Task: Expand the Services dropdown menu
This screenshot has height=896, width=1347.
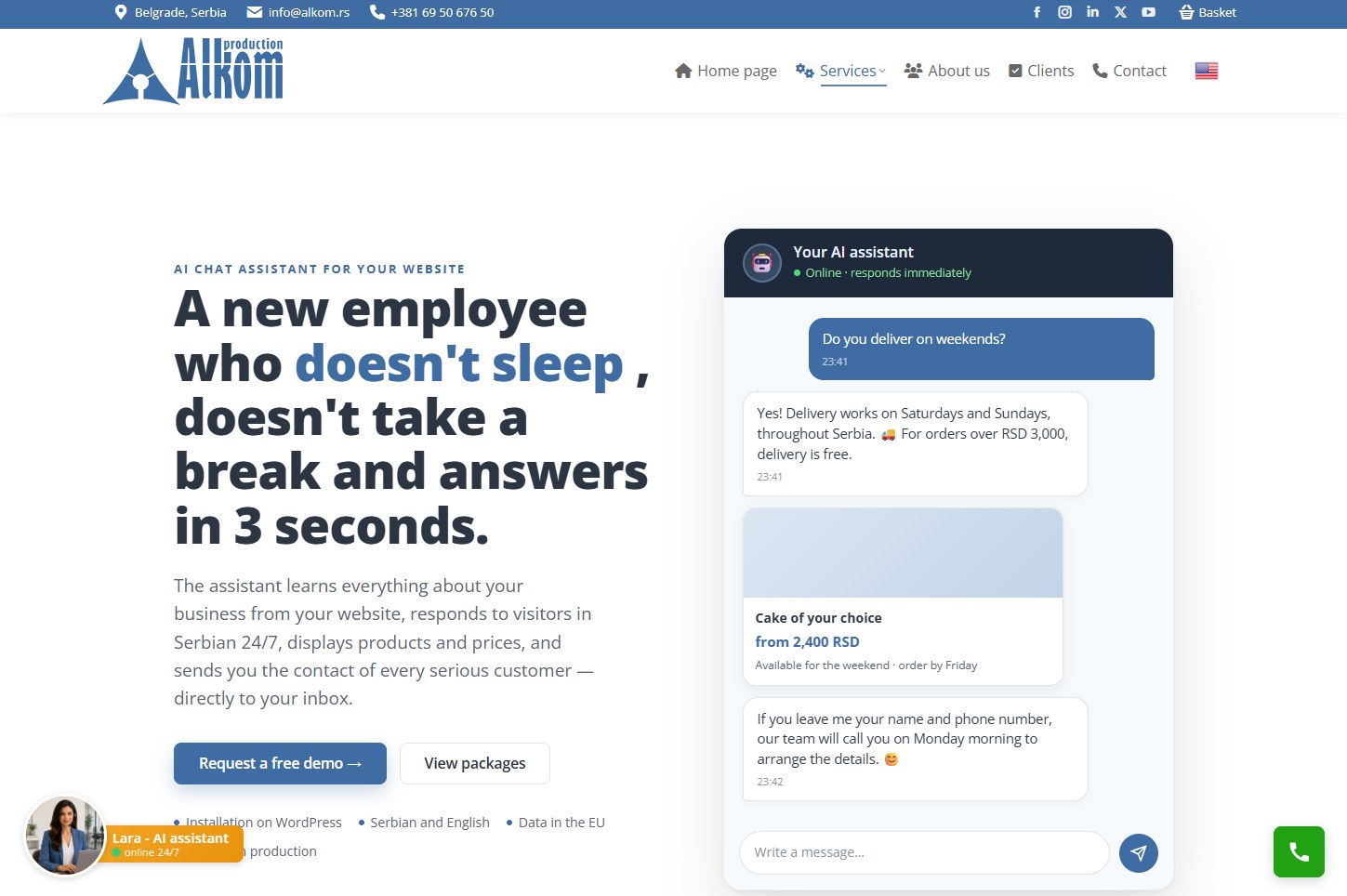Action: 841,72
